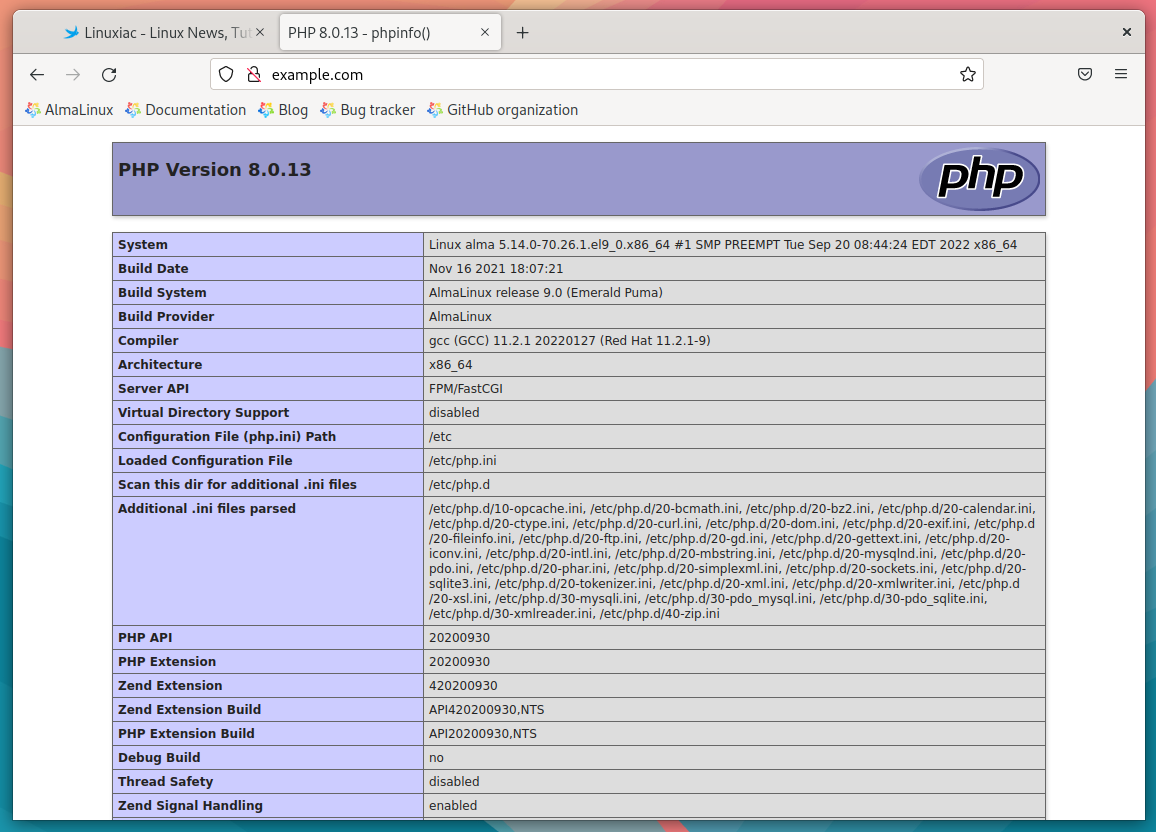Click the Zend Extension label
Viewport: 1156px width, 832px height.
pos(170,685)
